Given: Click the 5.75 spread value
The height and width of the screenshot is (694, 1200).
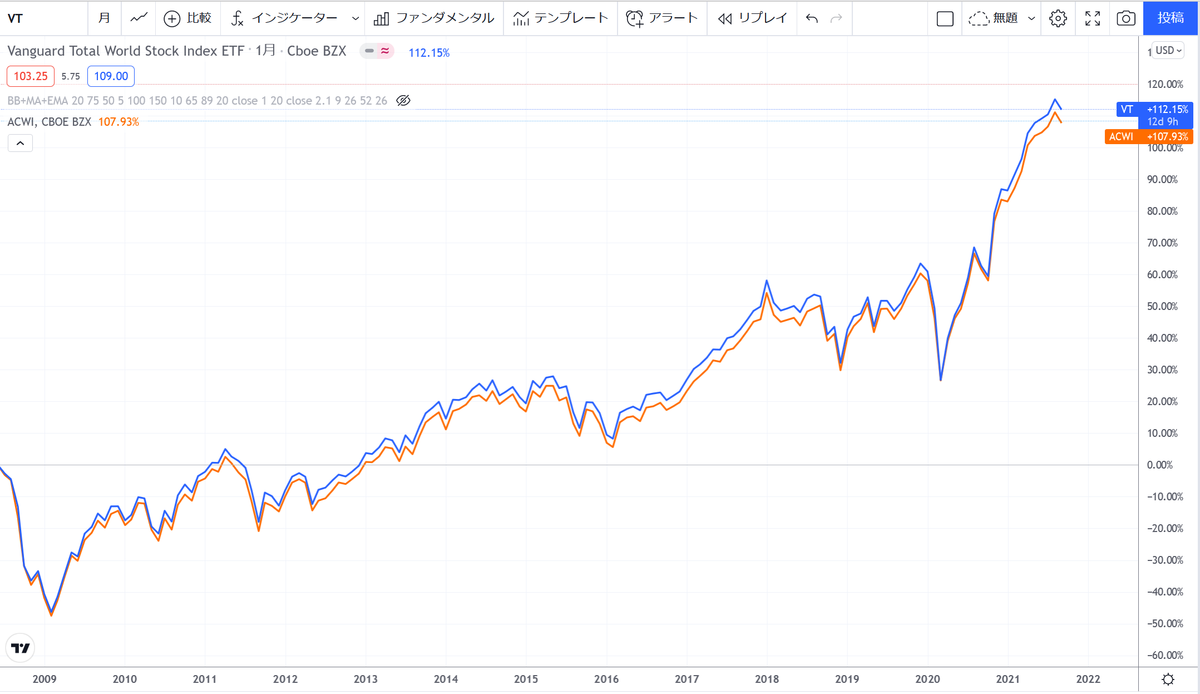Looking at the screenshot, I should pyautogui.click(x=70, y=75).
